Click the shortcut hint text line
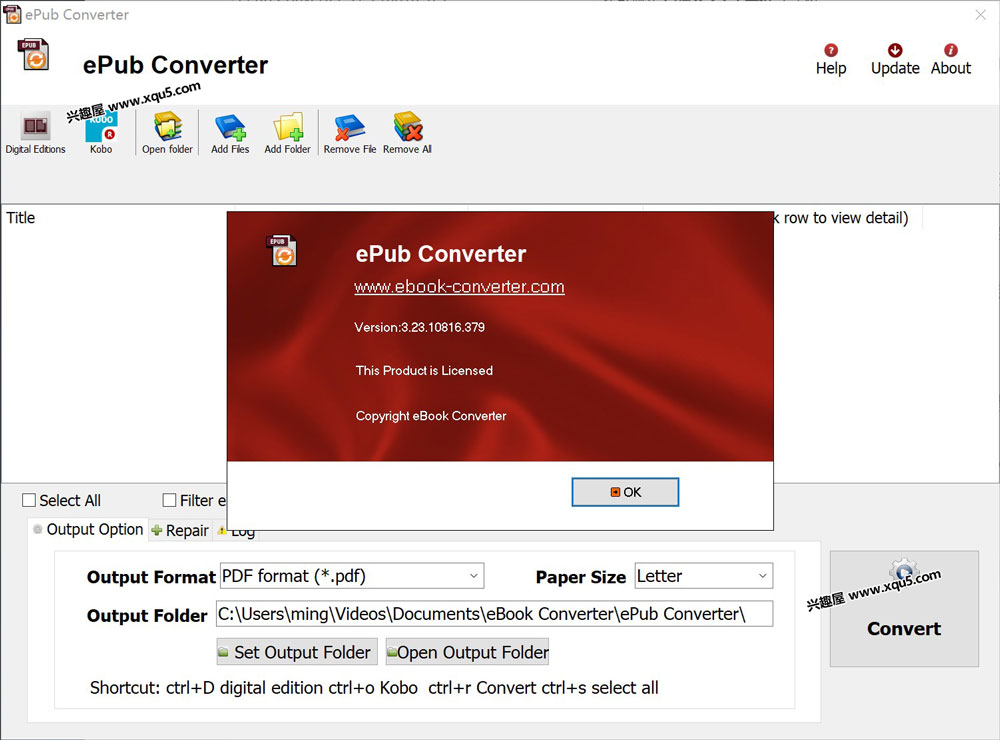Image resolution: width=1000 pixels, height=740 pixels. coord(374,688)
